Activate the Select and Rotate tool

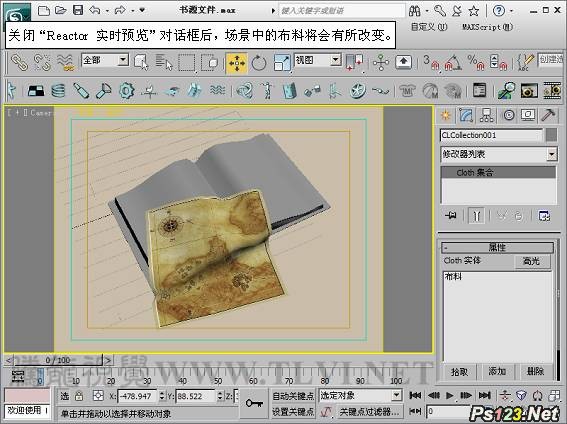click(x=259, y=63)
